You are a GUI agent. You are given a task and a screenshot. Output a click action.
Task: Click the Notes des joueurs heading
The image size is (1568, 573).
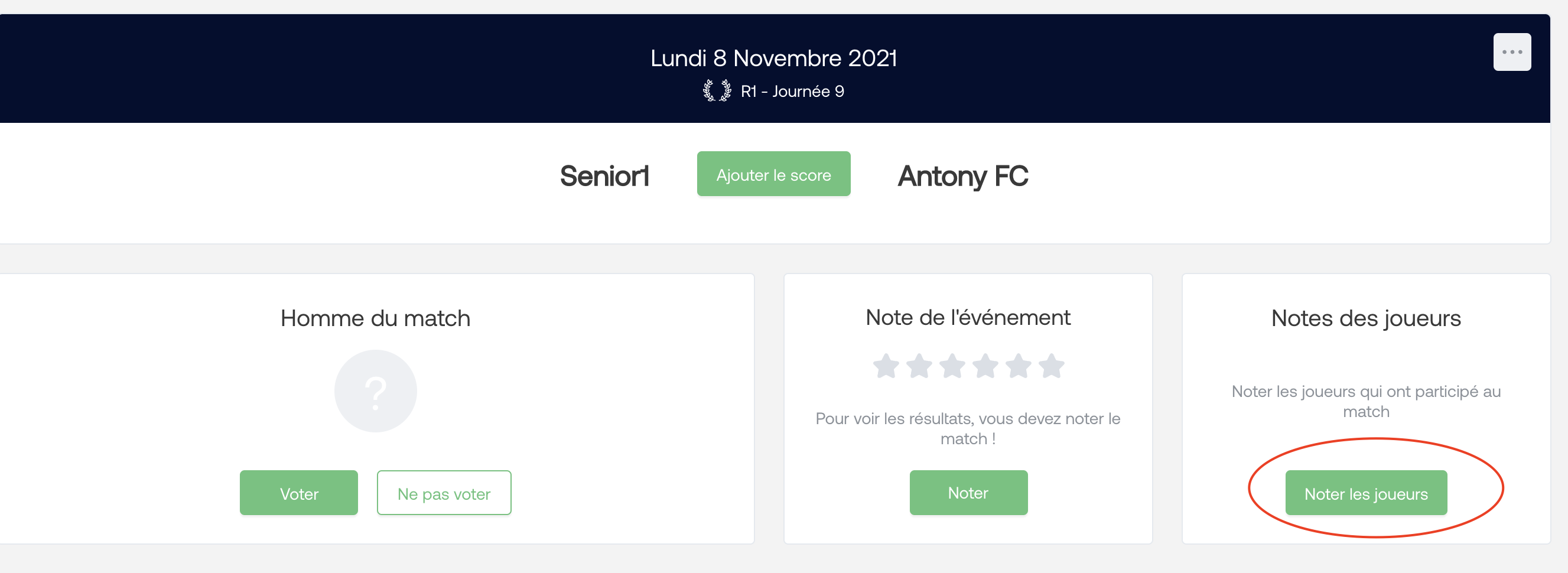tap(1365, 318)
